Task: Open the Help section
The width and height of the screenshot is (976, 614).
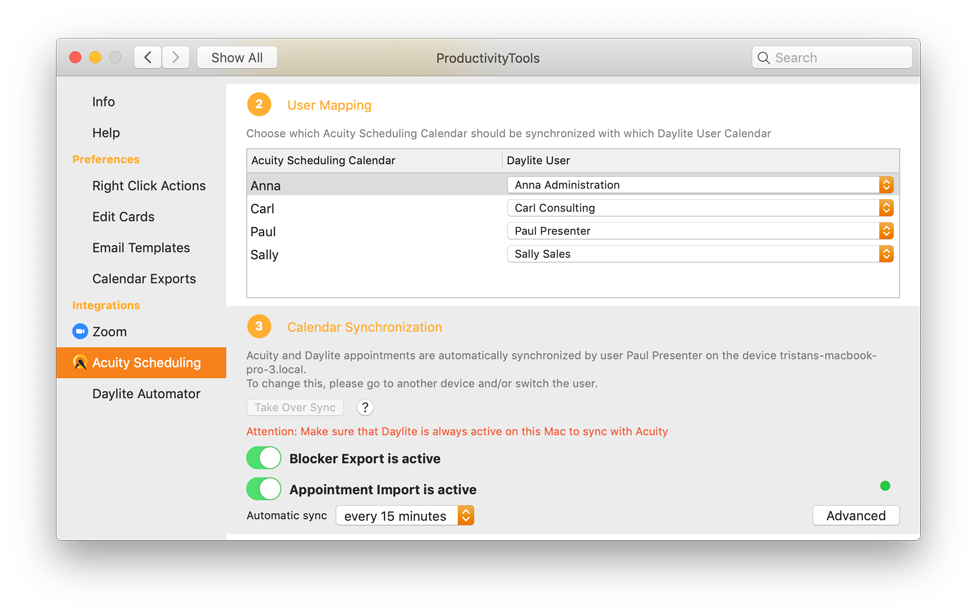Action: tap(106, 133)
